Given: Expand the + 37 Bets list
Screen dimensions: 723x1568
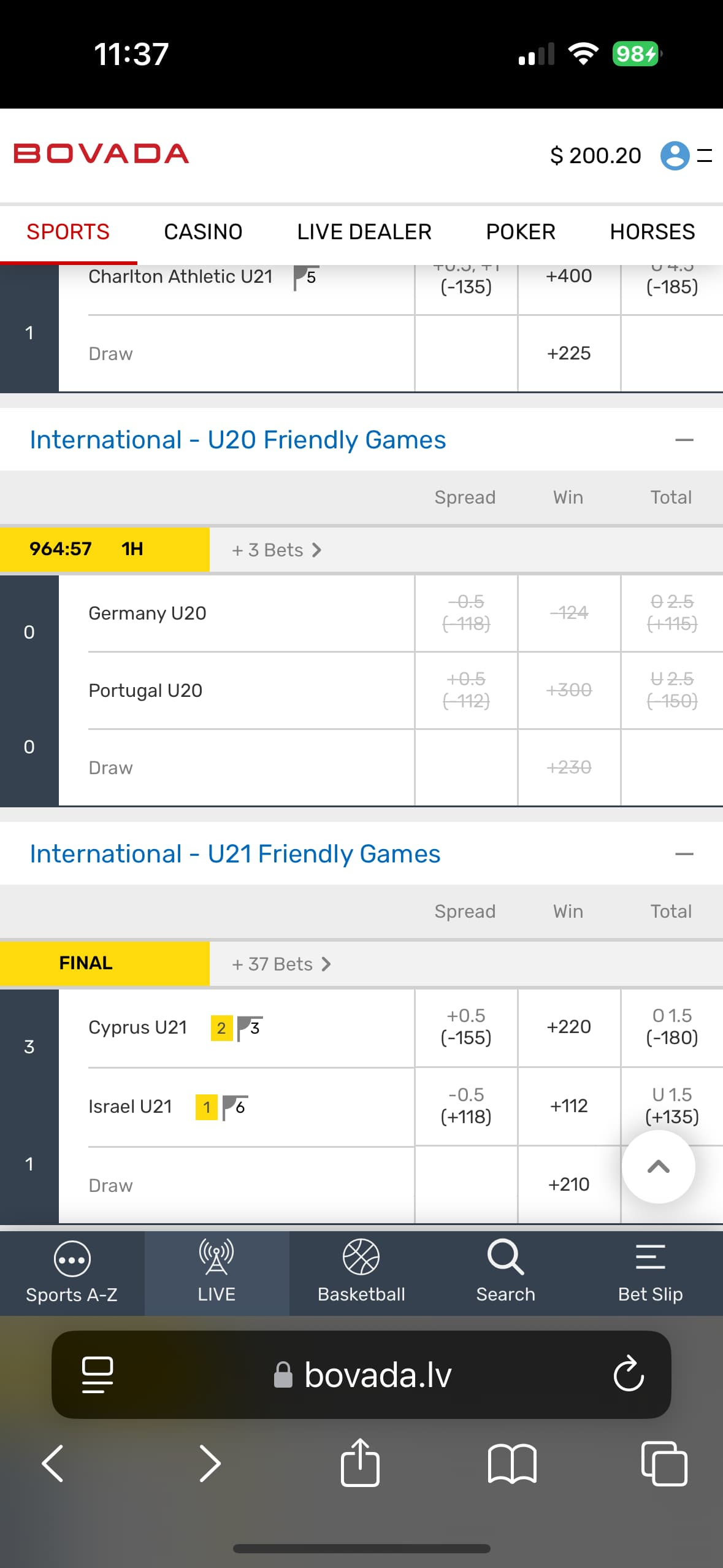Looking at the screenshot, I should [281, 964].
